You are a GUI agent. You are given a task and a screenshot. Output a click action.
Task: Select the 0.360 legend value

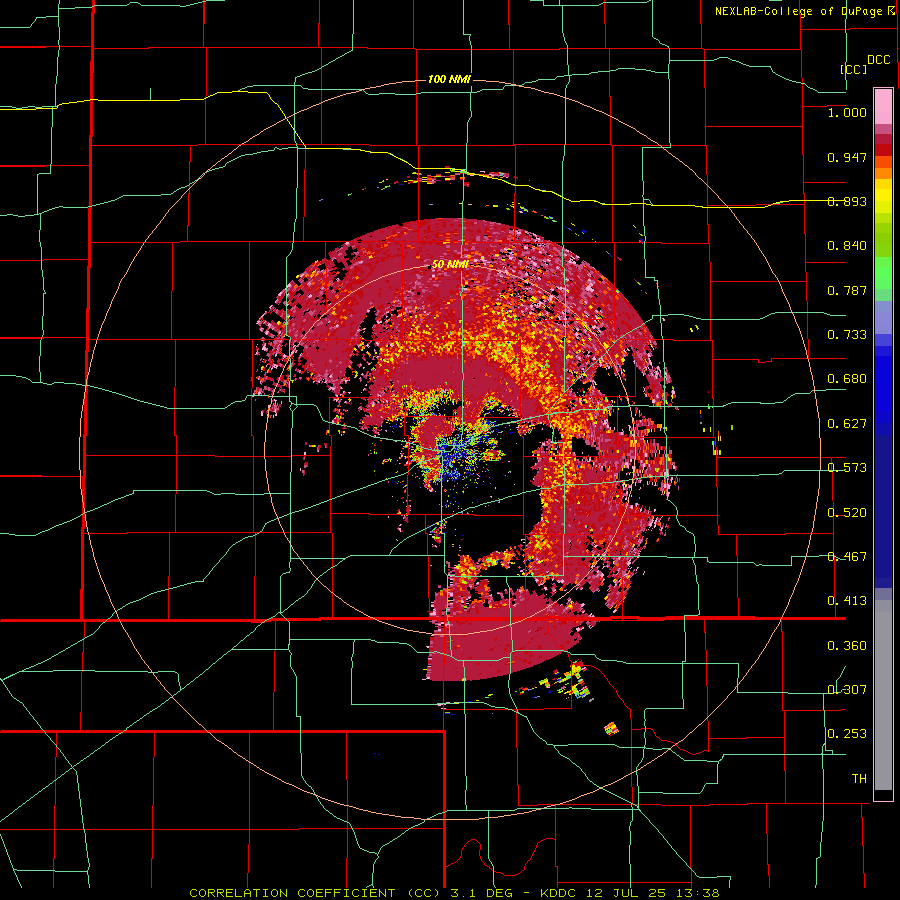click(847, 646)
